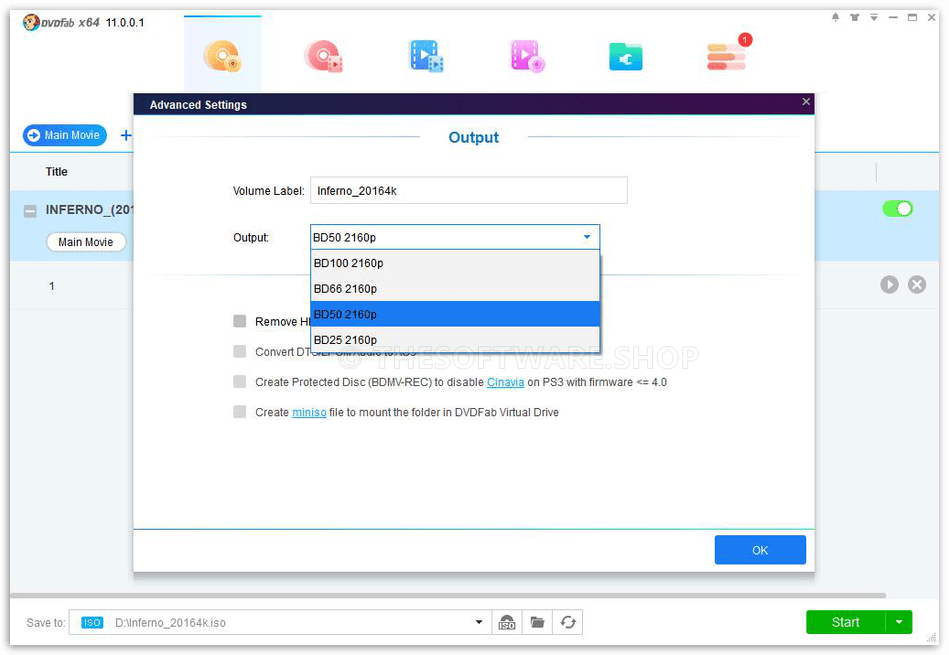
Task: Open the Cinavia link
Action: 505,382
